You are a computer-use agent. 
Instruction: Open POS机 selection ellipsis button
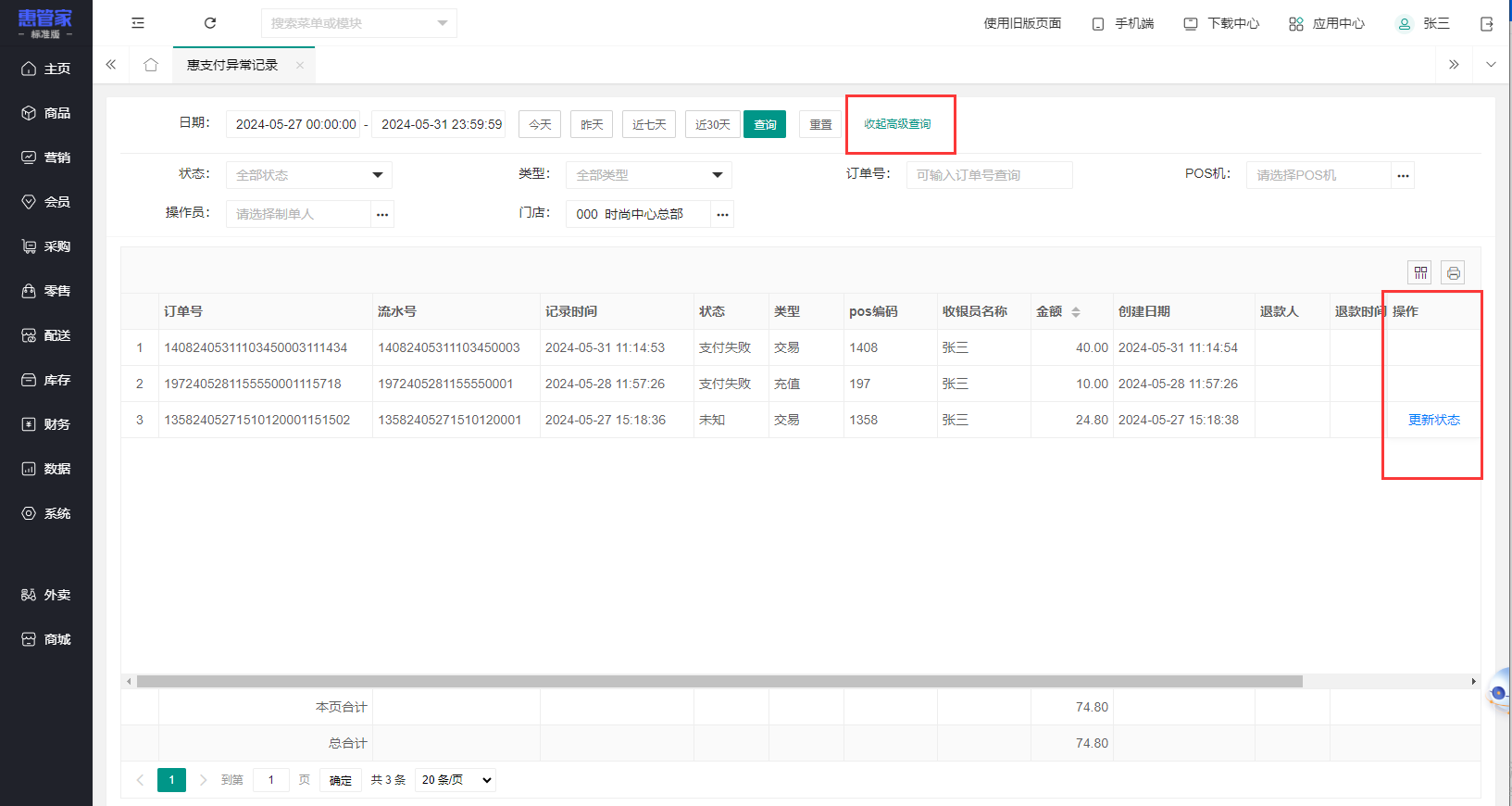(x=1403, y=175)
